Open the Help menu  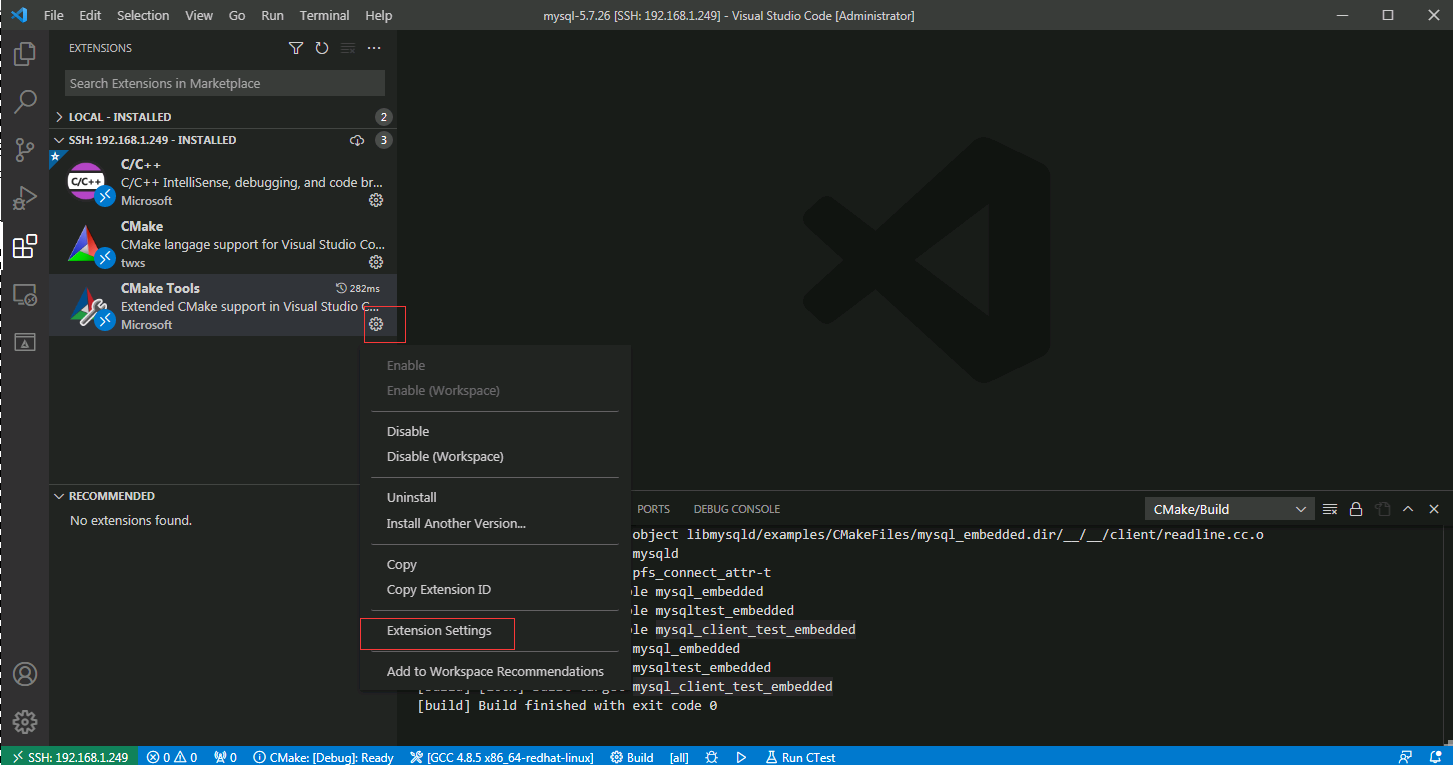(x=379, y=16)
